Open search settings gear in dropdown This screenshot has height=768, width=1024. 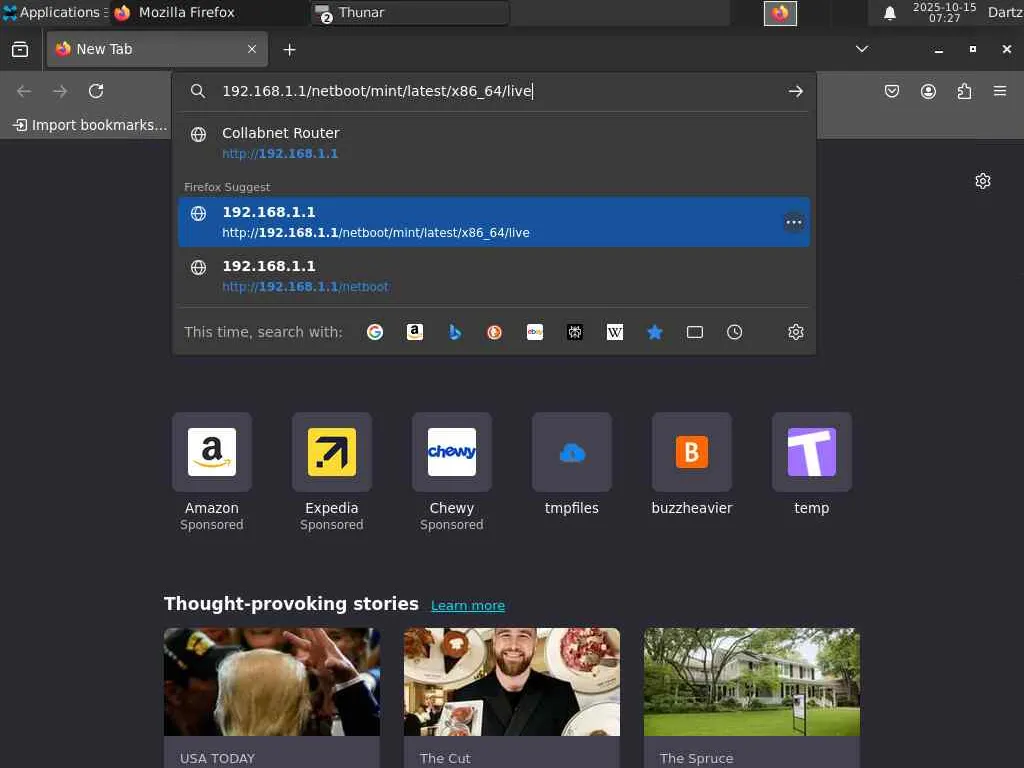click(x=795, y=332)
